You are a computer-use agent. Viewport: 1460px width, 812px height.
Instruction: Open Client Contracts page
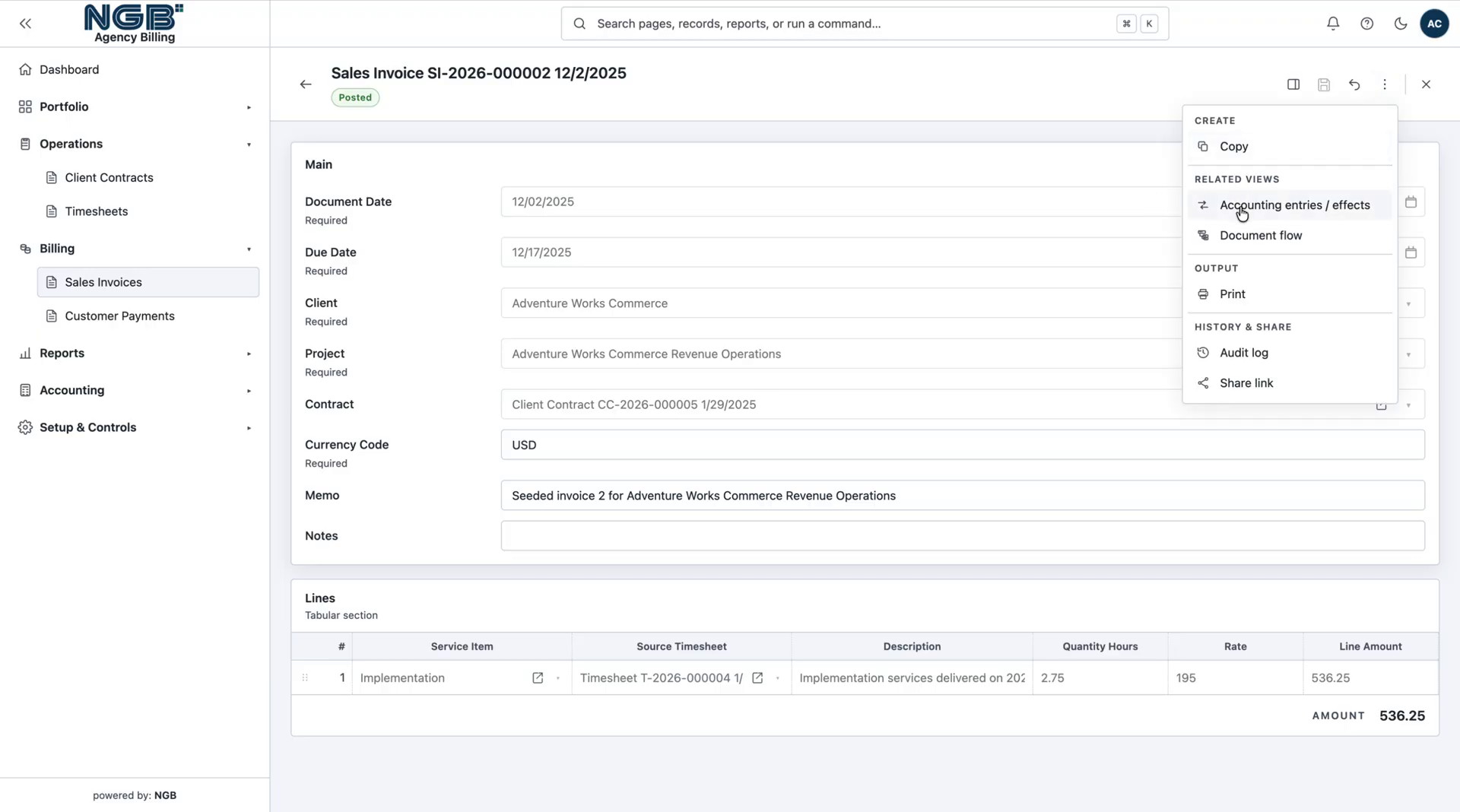148,178
